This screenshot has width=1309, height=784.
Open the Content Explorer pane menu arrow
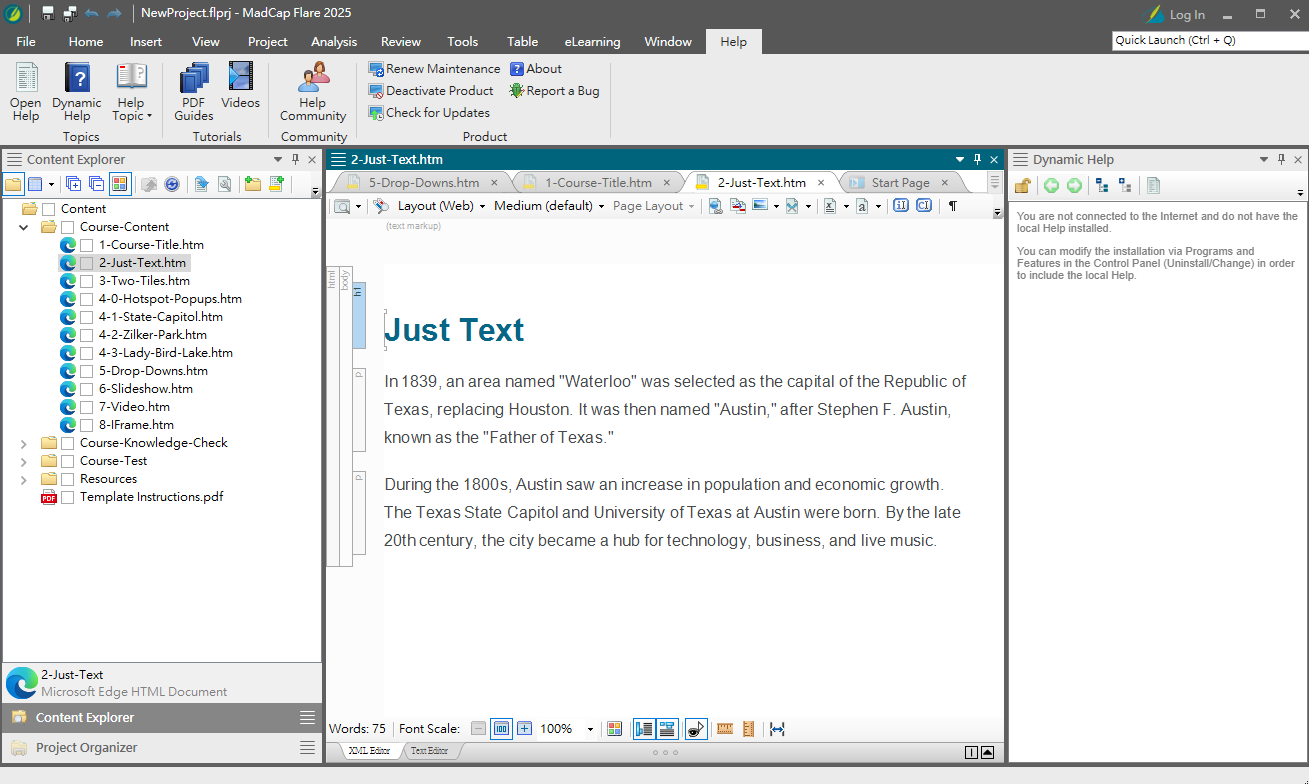pos(278,159)
